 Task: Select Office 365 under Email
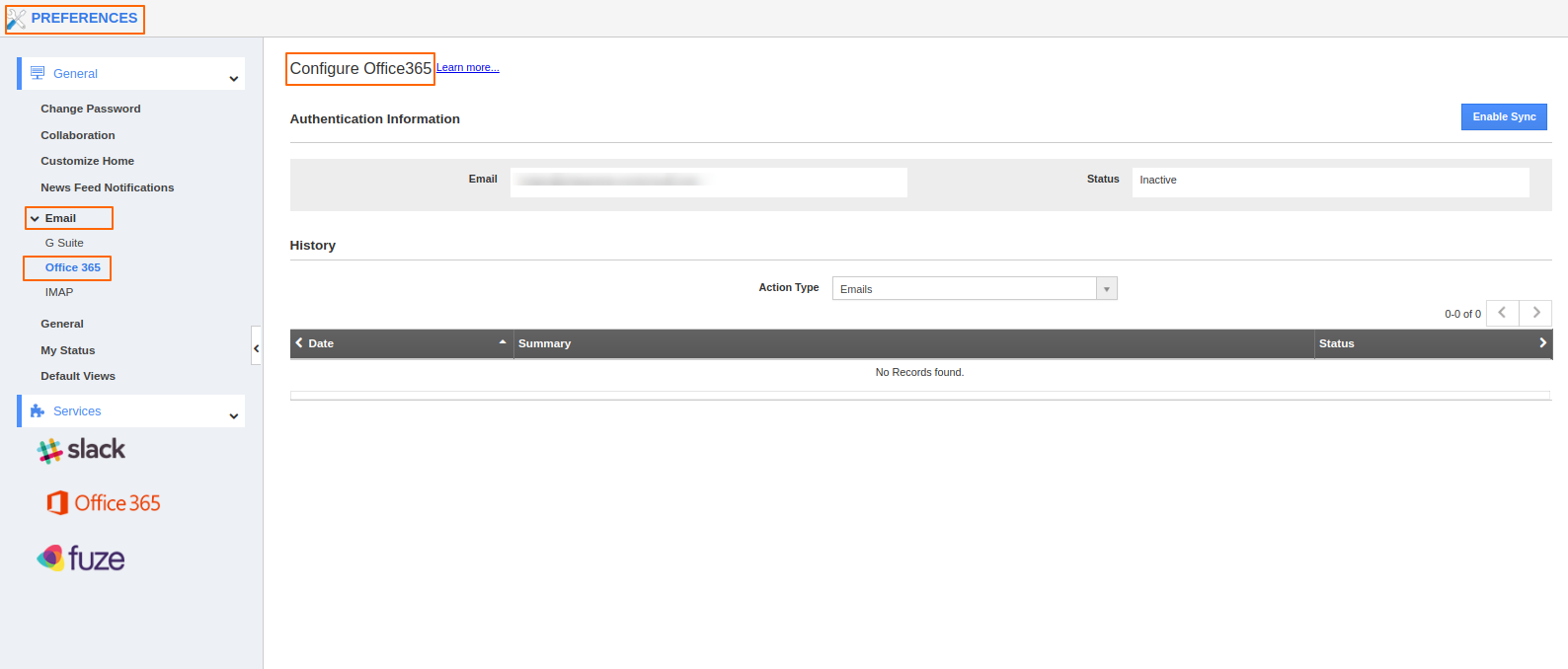[x=73, y=267]
